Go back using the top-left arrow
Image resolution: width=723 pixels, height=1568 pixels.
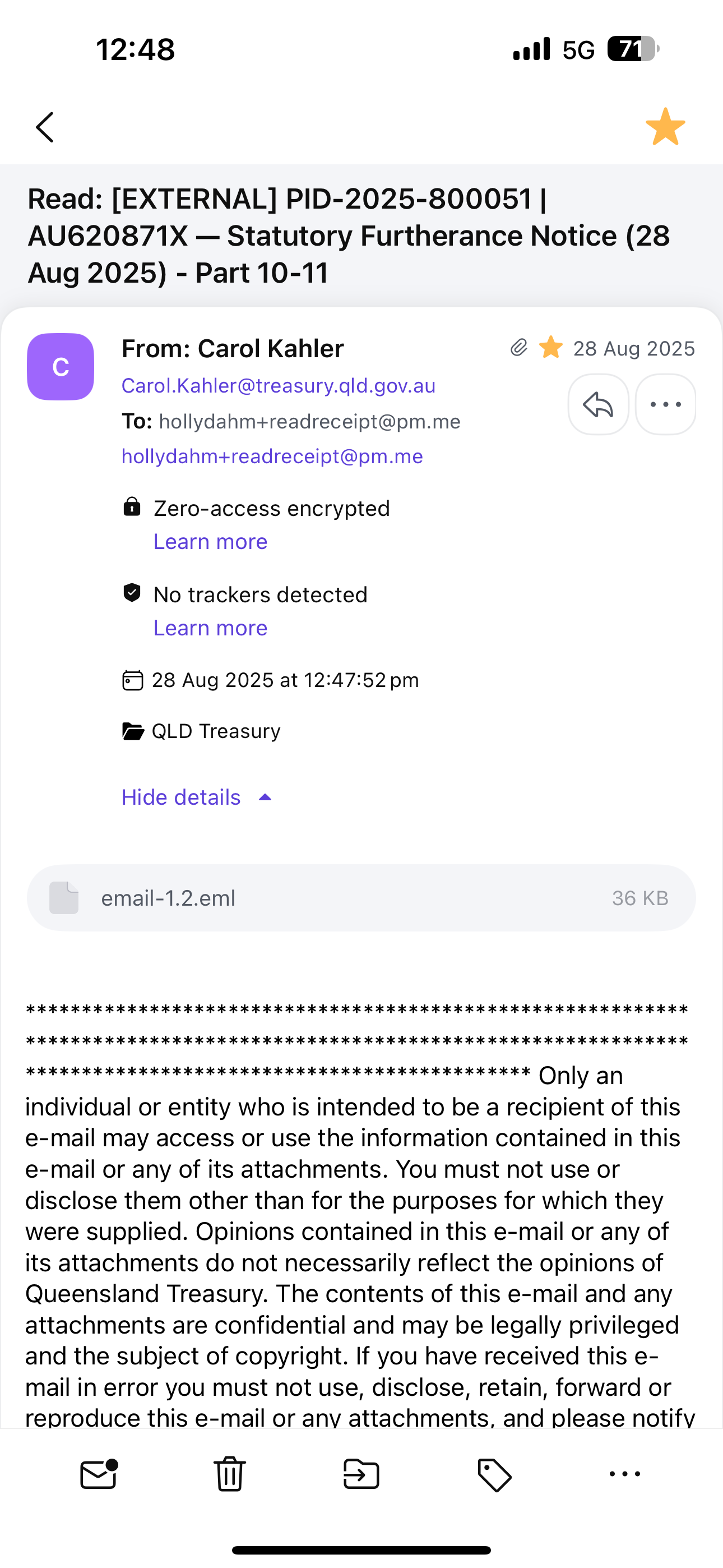(44, 127)
